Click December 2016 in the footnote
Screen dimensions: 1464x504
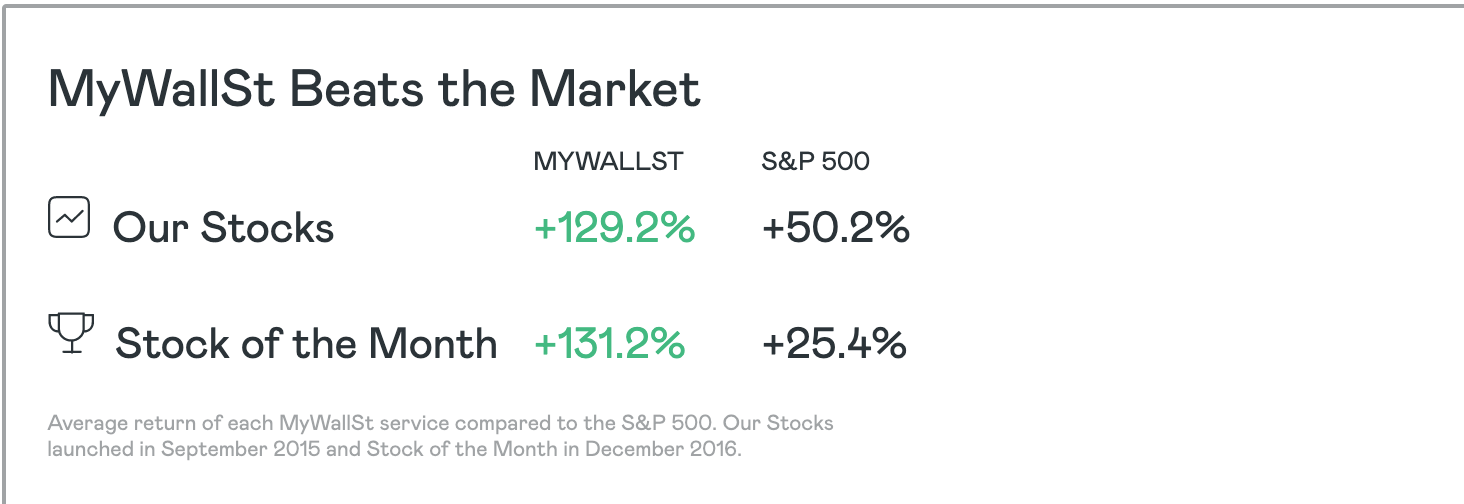(662, 449)
